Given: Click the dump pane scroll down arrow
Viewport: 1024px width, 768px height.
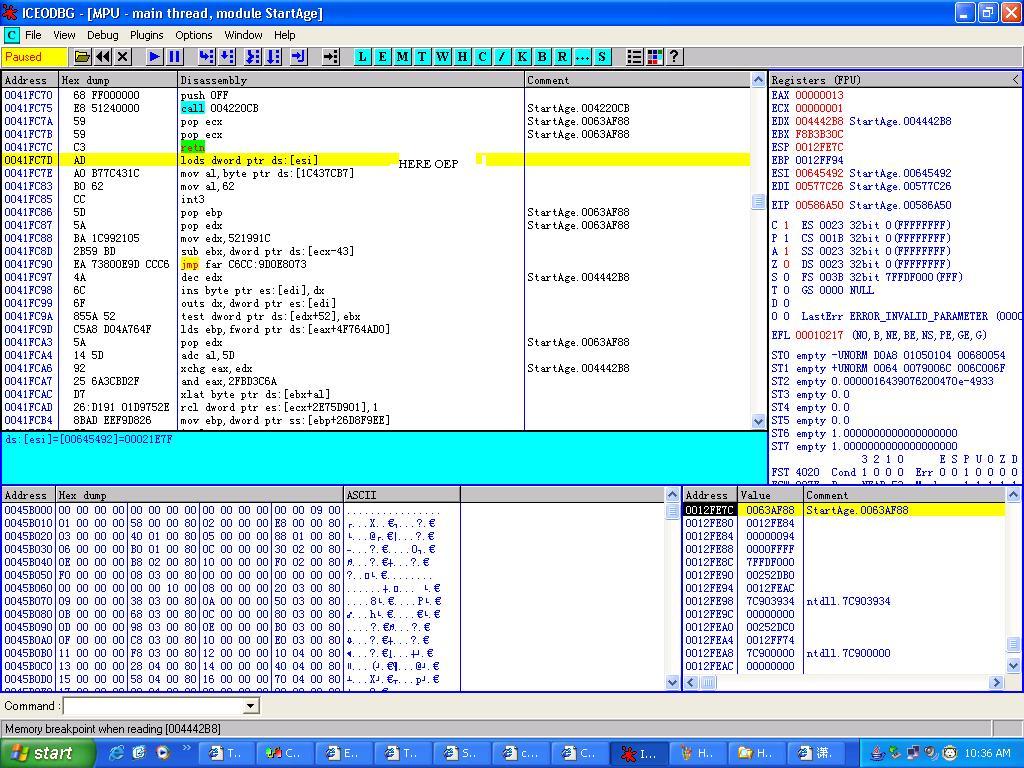Looking at the screenshot, I should pyautogui.click(x=673, y=682).
